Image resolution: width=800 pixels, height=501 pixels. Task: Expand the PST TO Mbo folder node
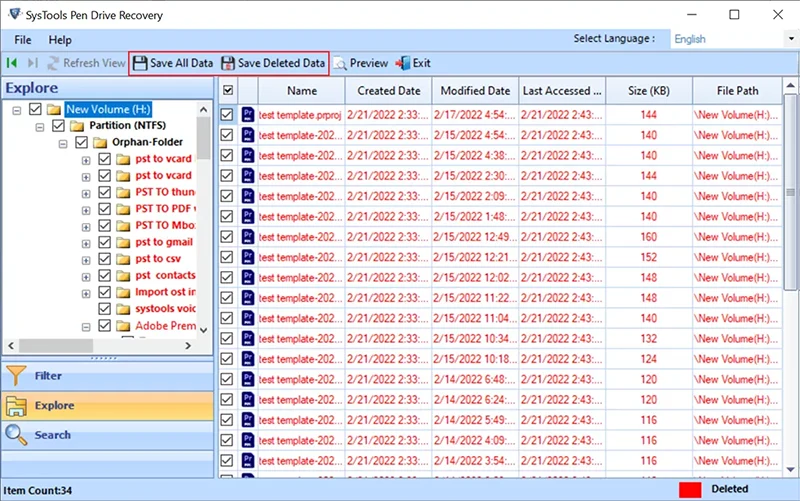pyautogui.click(x=86, y=227)
